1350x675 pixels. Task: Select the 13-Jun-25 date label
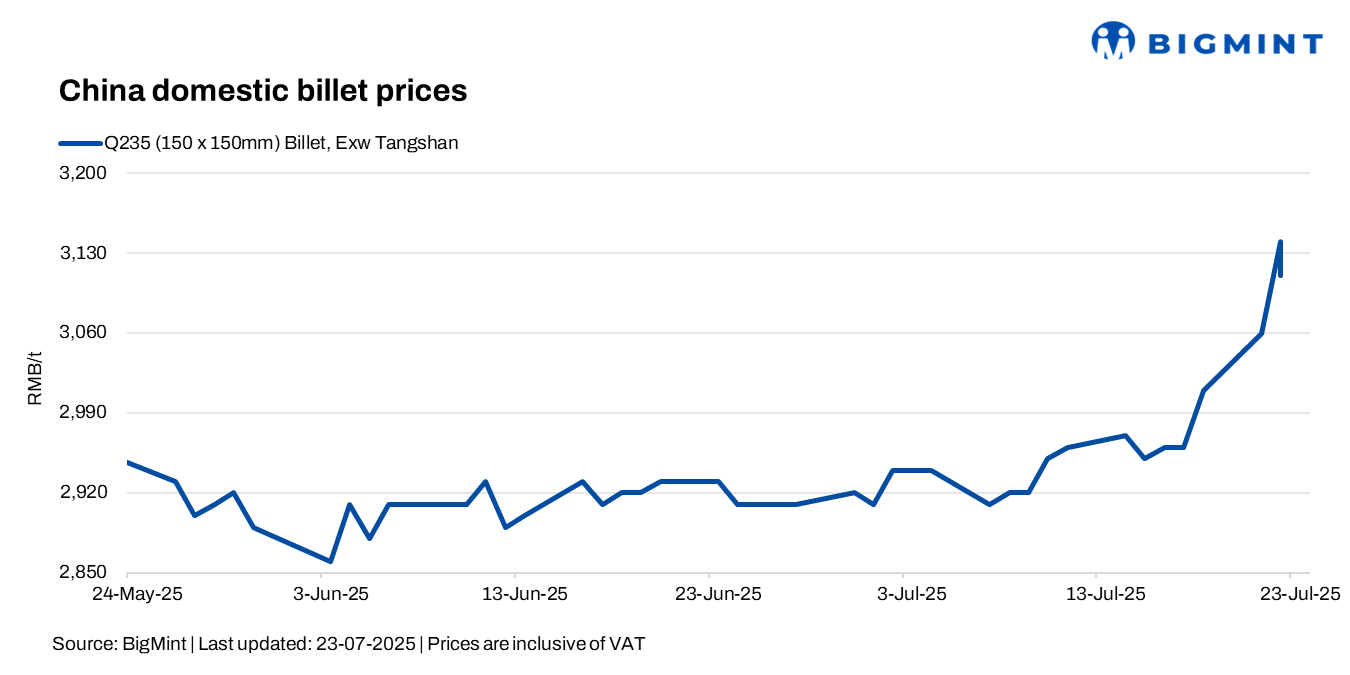(x=525, y=594)
